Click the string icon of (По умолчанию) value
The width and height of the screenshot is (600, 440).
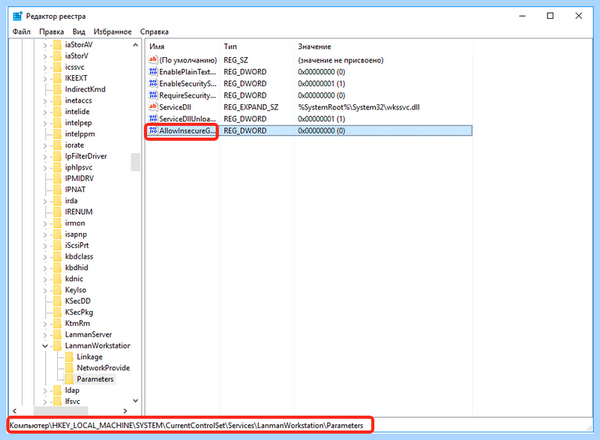point(153,60)
